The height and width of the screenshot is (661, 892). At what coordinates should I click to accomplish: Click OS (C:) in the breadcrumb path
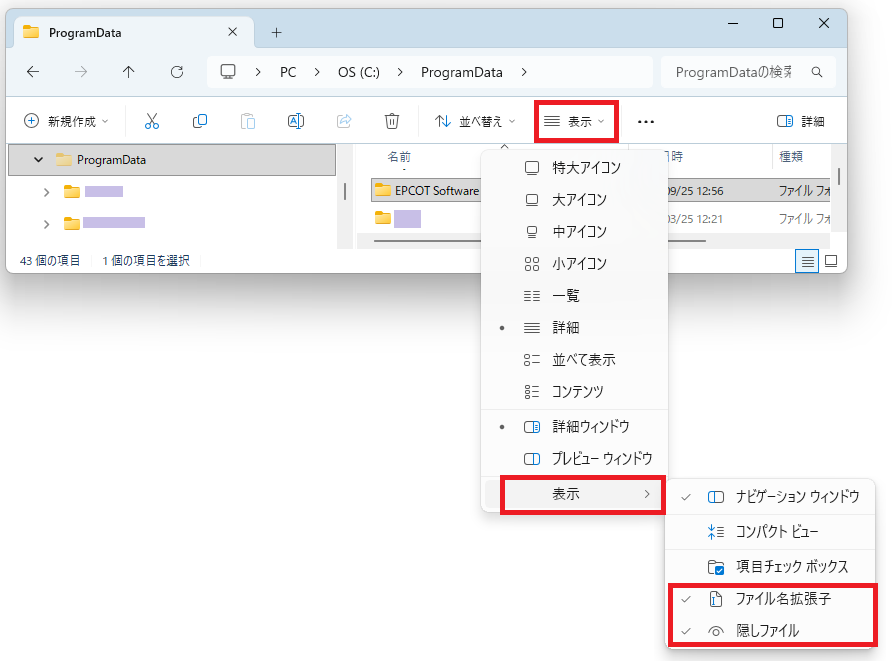click(356, 72)
